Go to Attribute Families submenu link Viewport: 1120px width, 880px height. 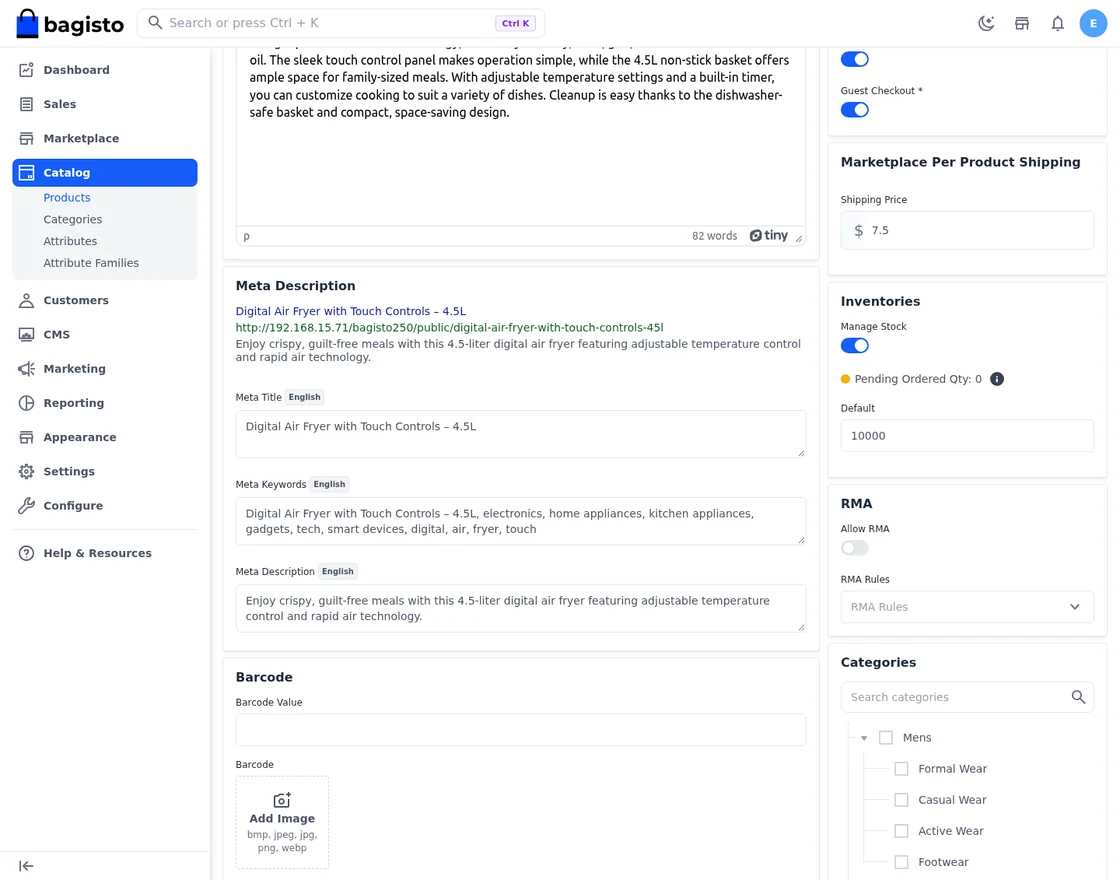coord(91,264)
